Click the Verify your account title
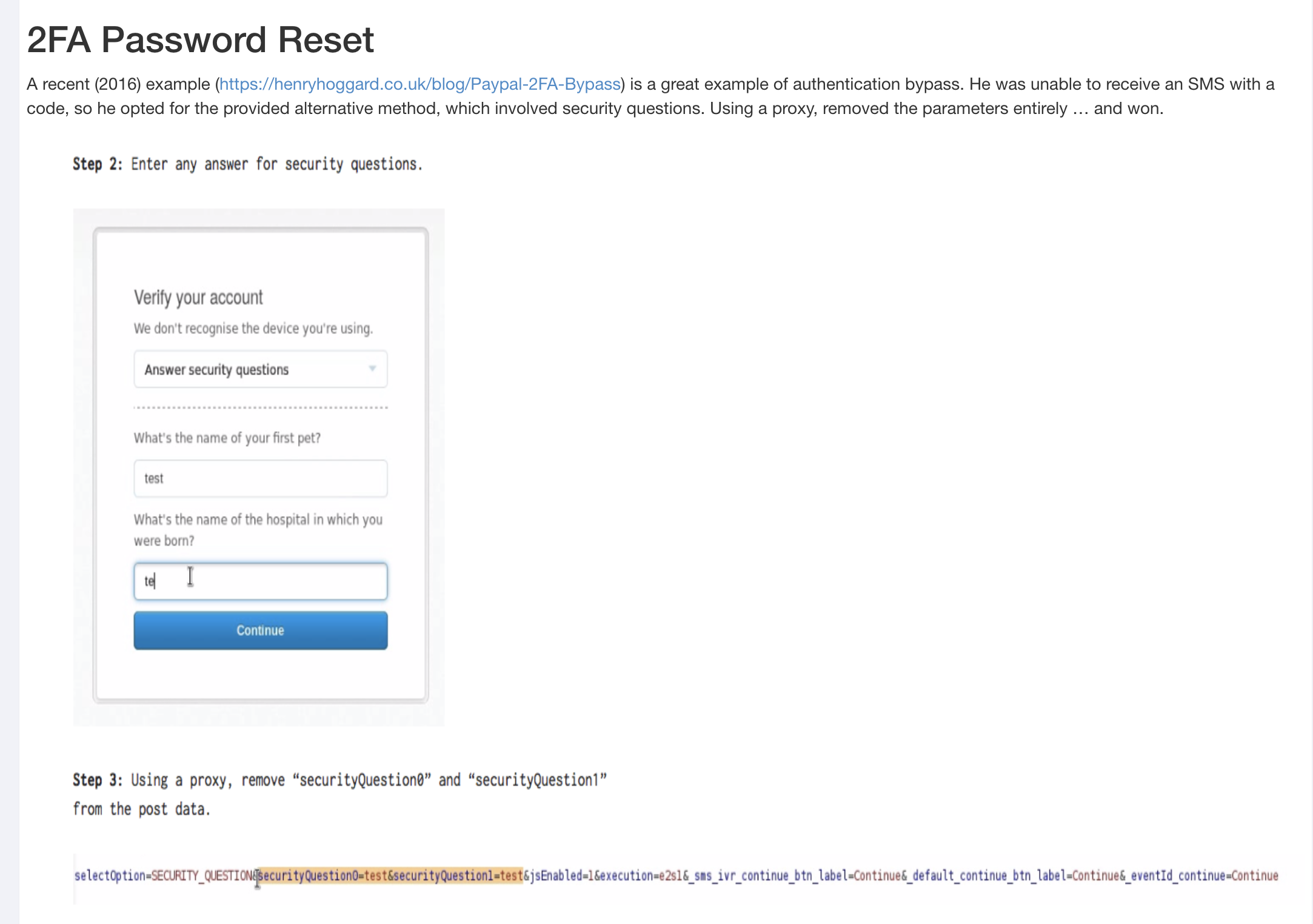Viewport: 1313px width, 924px height. (x=198, y=298)
